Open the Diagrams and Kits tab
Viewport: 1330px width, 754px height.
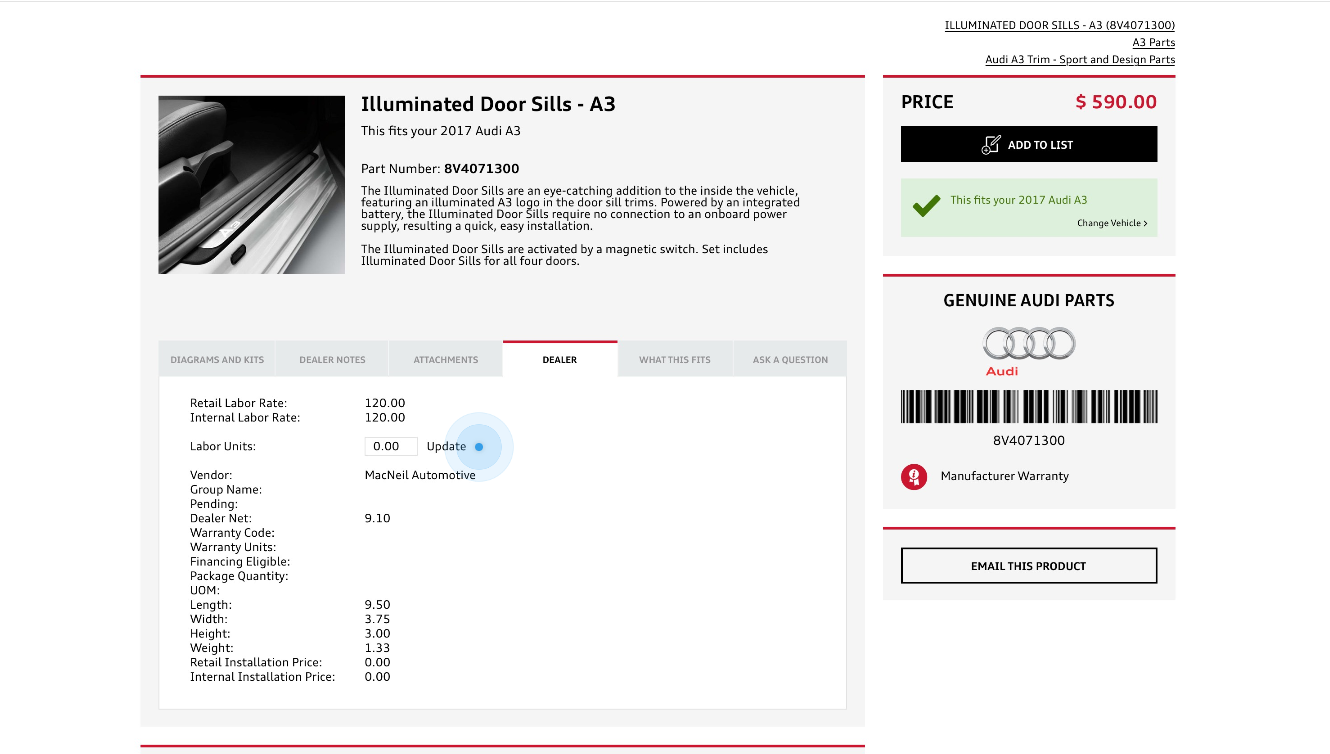click(x=217, y=360)
